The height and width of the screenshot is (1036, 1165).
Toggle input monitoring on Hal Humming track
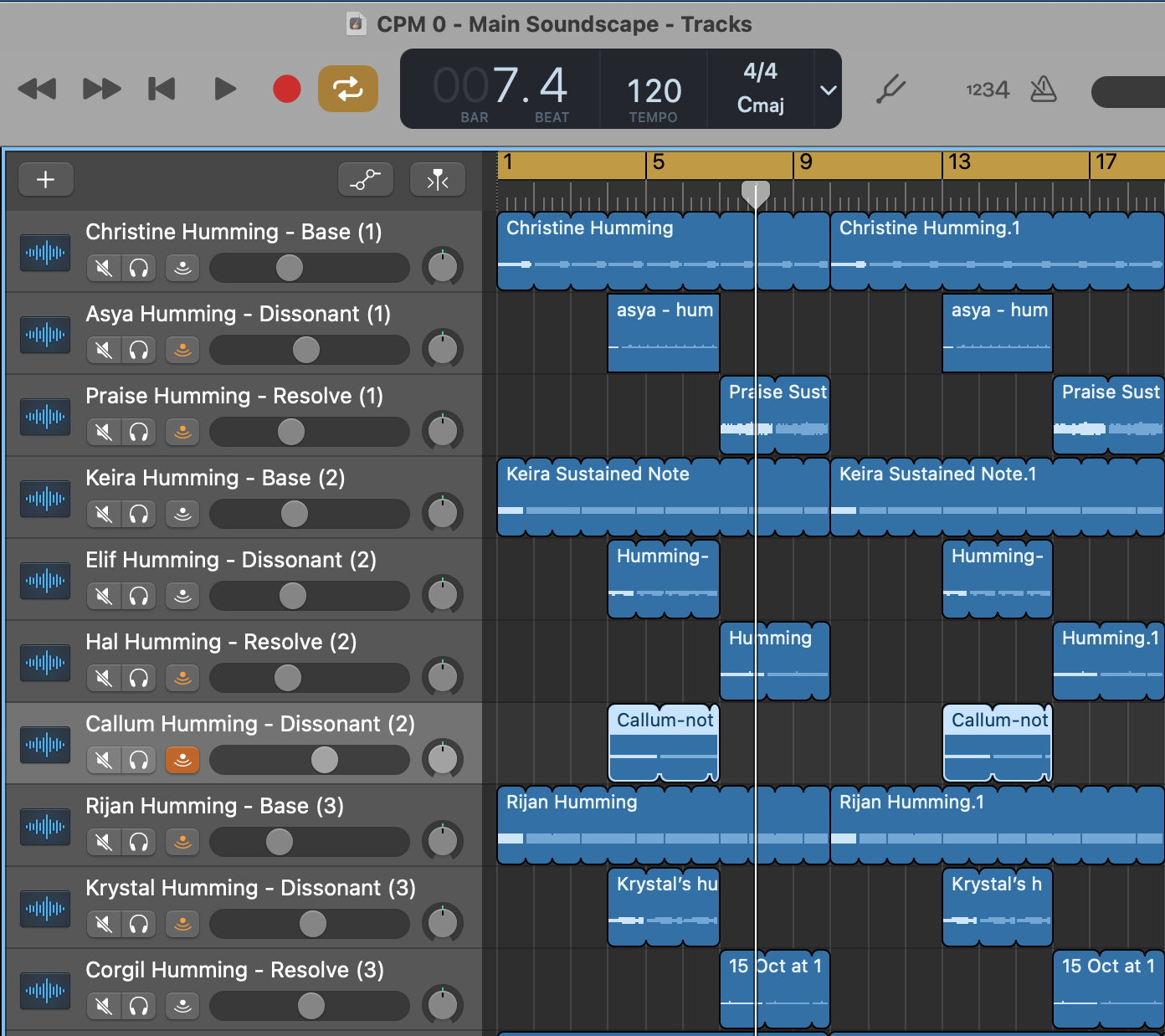(x=182, y=678)
